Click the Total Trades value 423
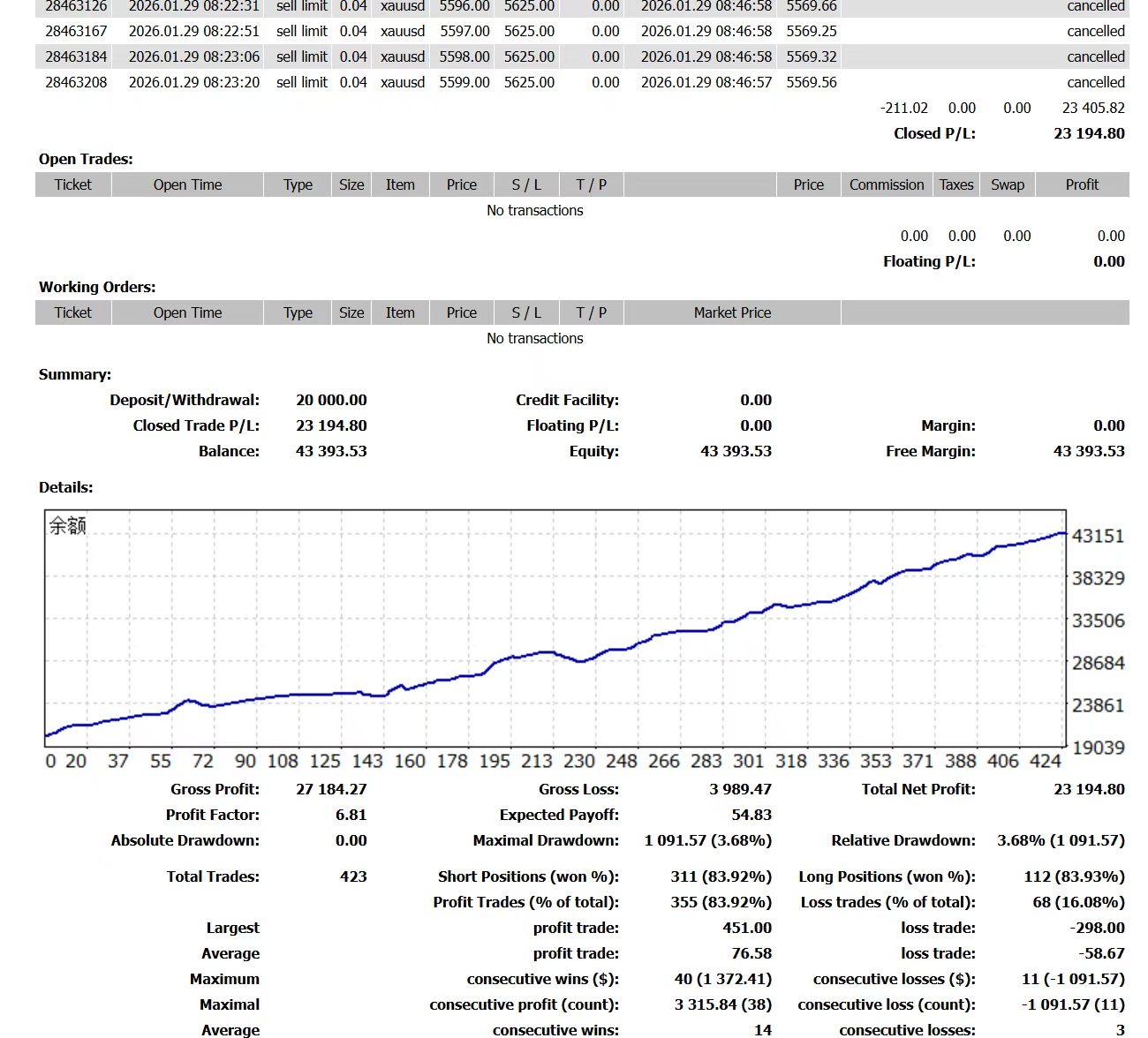 [x=352, y=876]
